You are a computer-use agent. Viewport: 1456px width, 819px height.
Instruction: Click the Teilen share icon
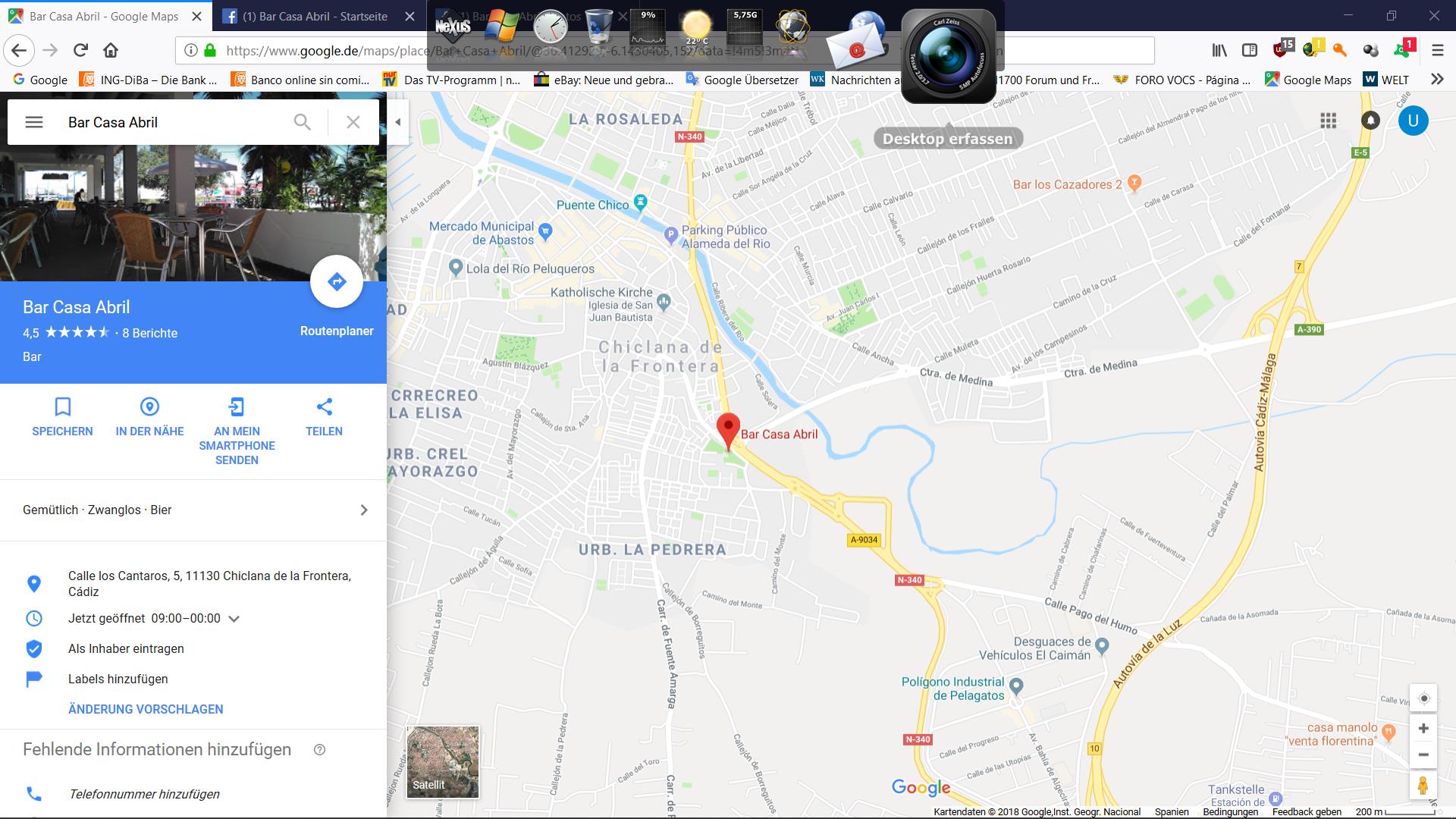[x=324, y=407]
